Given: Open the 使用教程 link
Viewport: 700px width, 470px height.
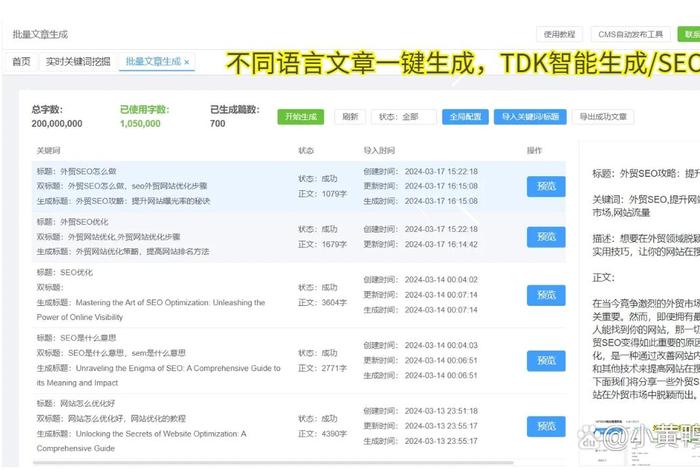Looking at the screenshot, I should tap(559, 34).
